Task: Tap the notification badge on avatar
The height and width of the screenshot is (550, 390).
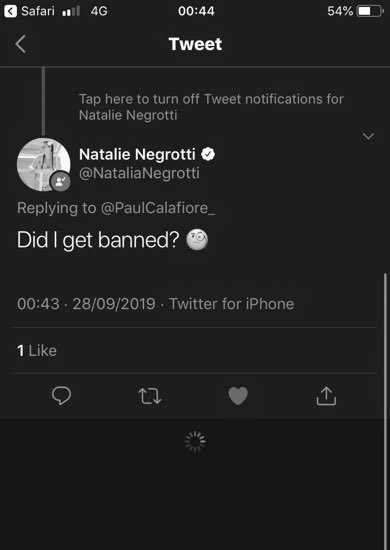Action: [x=61, y=181]
